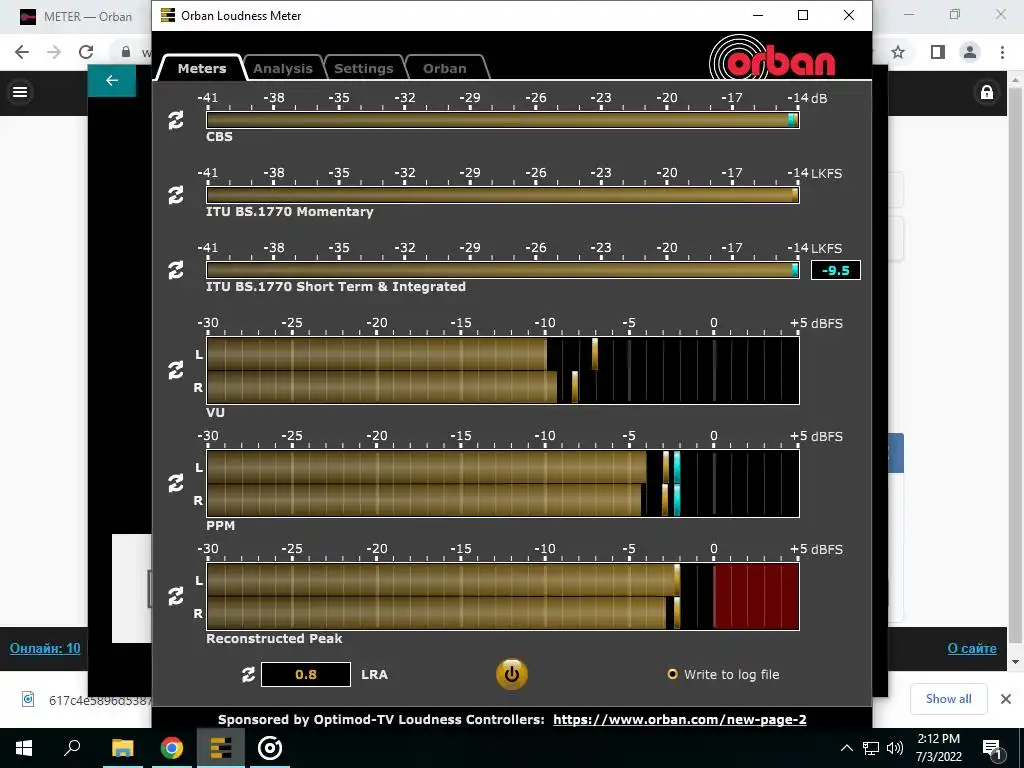The height and width of the screenshot is (768, 1024).
Task: Reset the PPM meter using its refresh icon
Action: point(176,483)
